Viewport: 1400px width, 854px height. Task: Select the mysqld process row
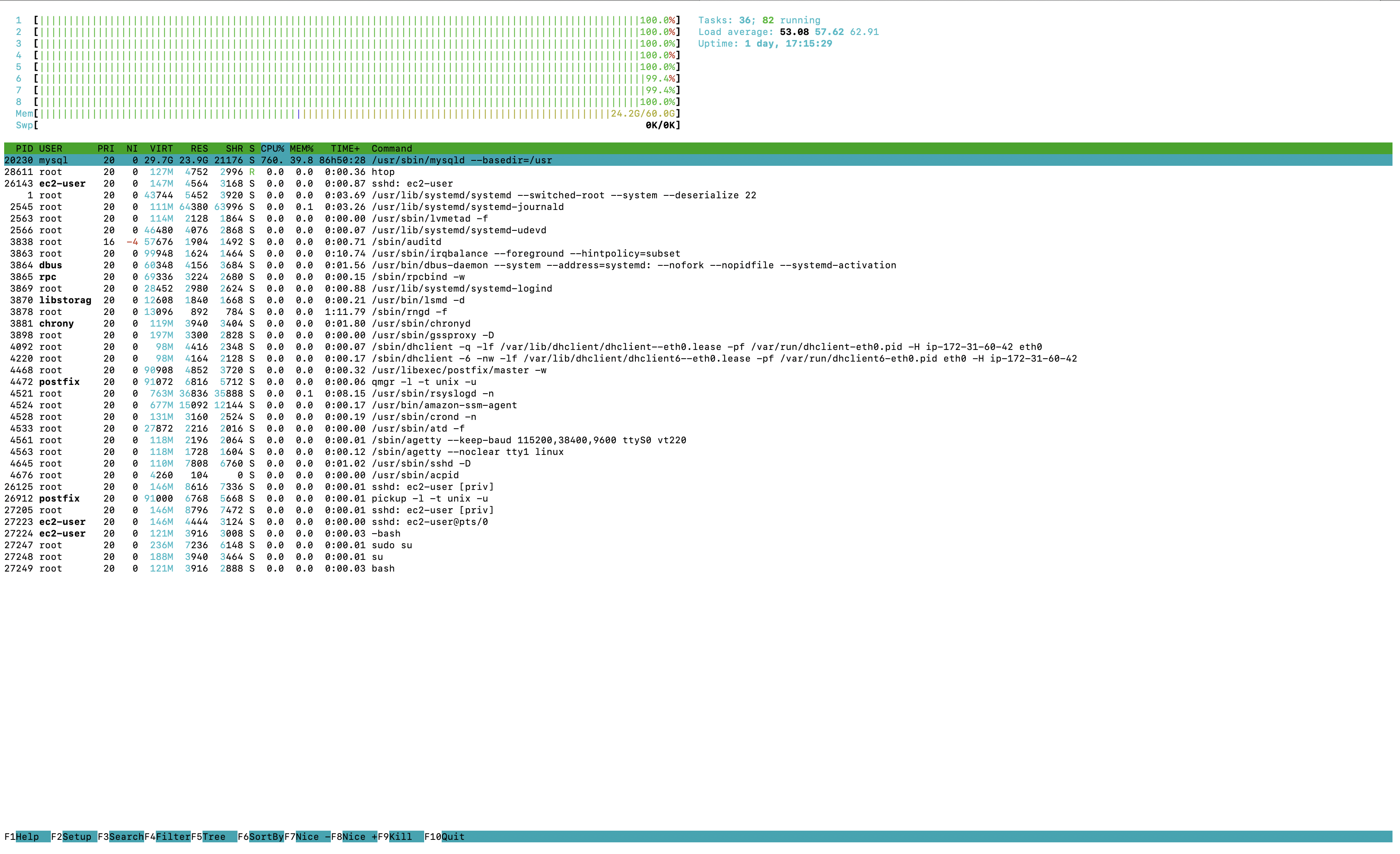(698, 160)
